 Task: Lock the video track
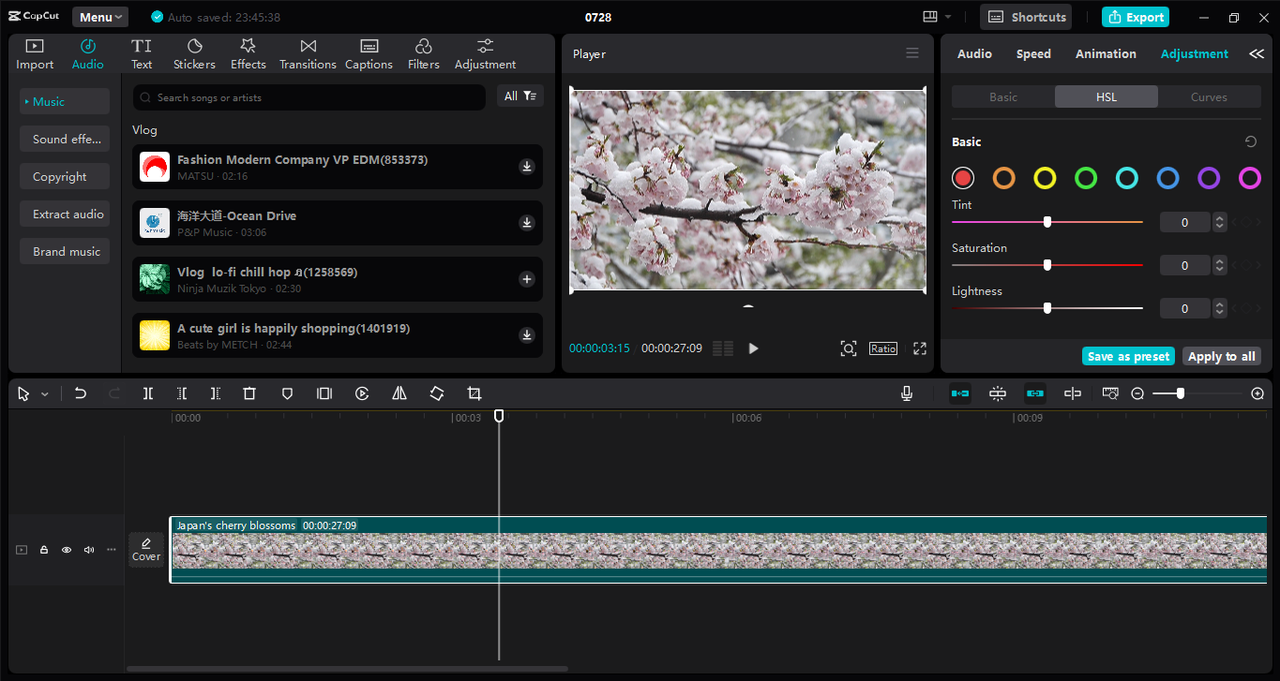pyautogui.click(x=44, y=550)
